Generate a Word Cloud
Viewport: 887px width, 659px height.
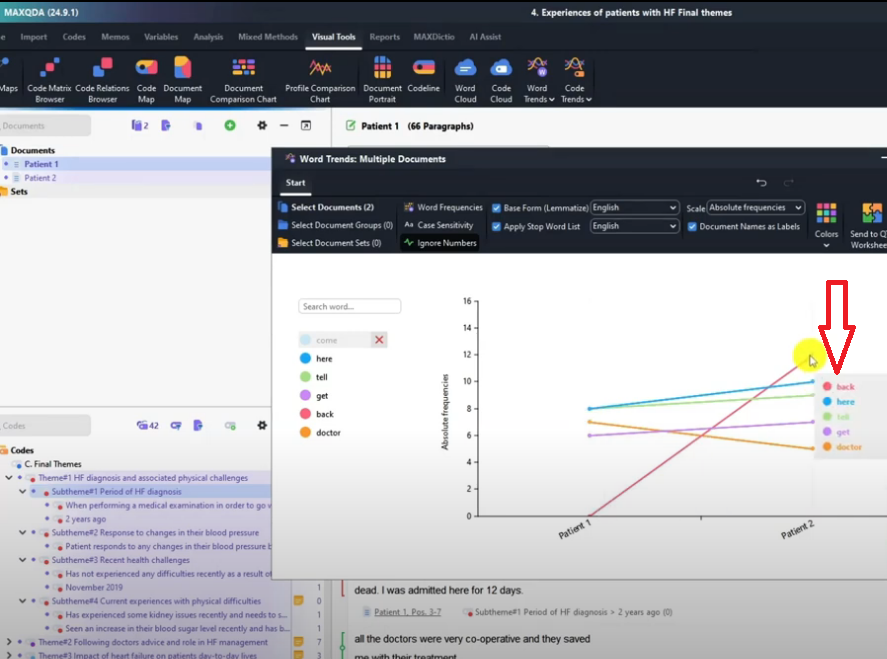point(465,80)
